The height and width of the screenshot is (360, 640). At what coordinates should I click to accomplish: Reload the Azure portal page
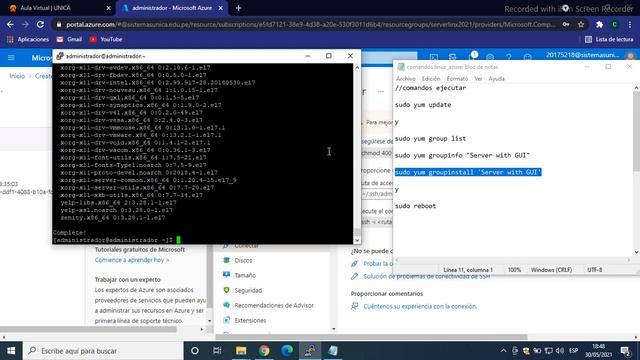point(40,24)
